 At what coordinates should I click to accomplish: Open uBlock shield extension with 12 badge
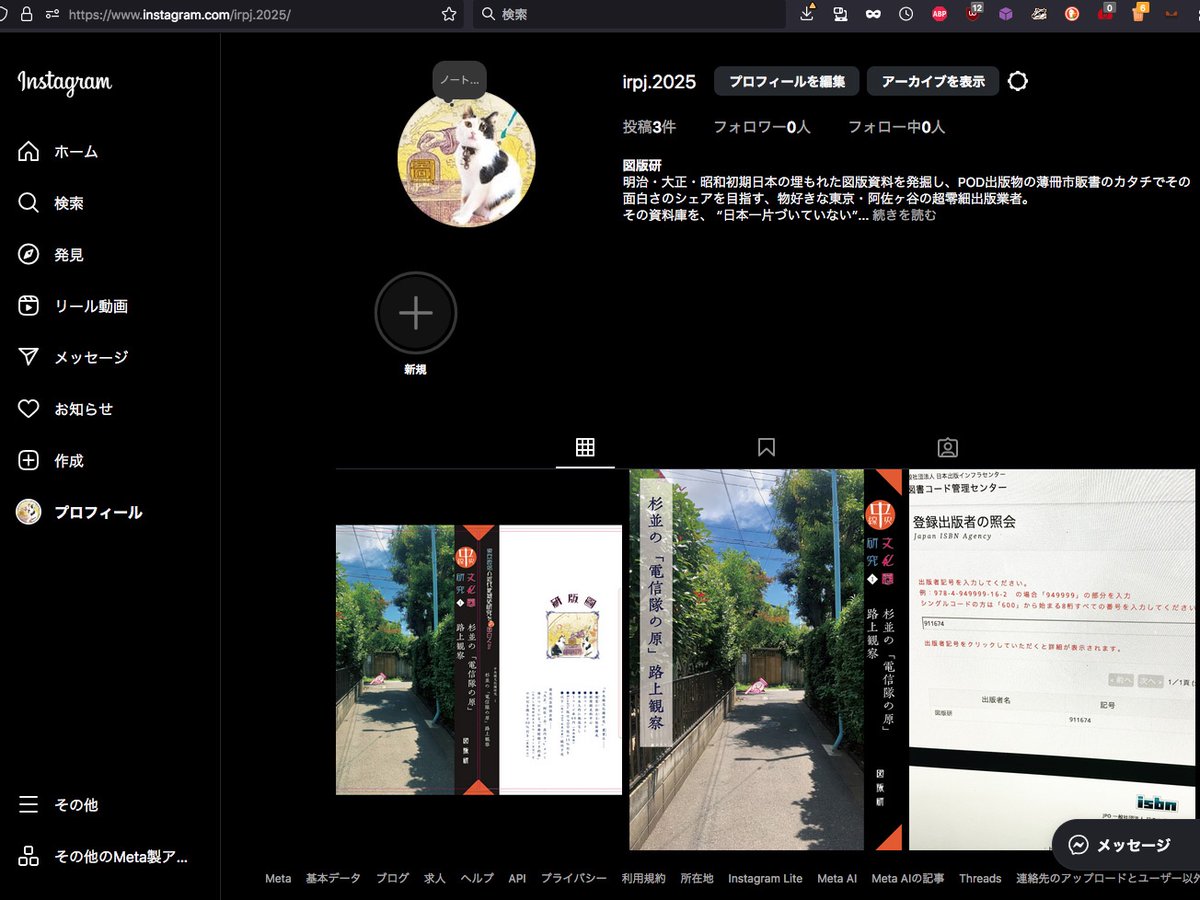pos(974,13)
